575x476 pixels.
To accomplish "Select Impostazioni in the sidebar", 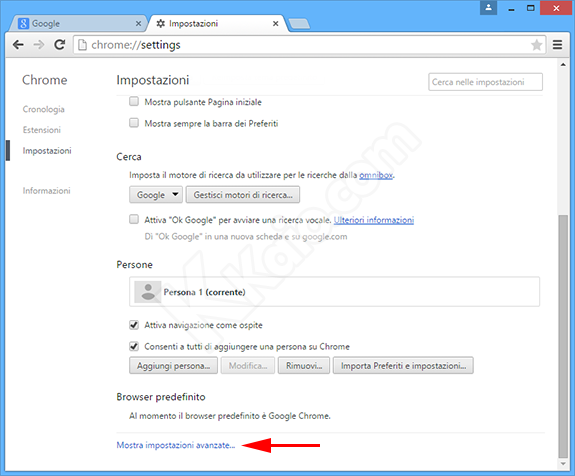I will pyautogui.click(x=47, y=151).
